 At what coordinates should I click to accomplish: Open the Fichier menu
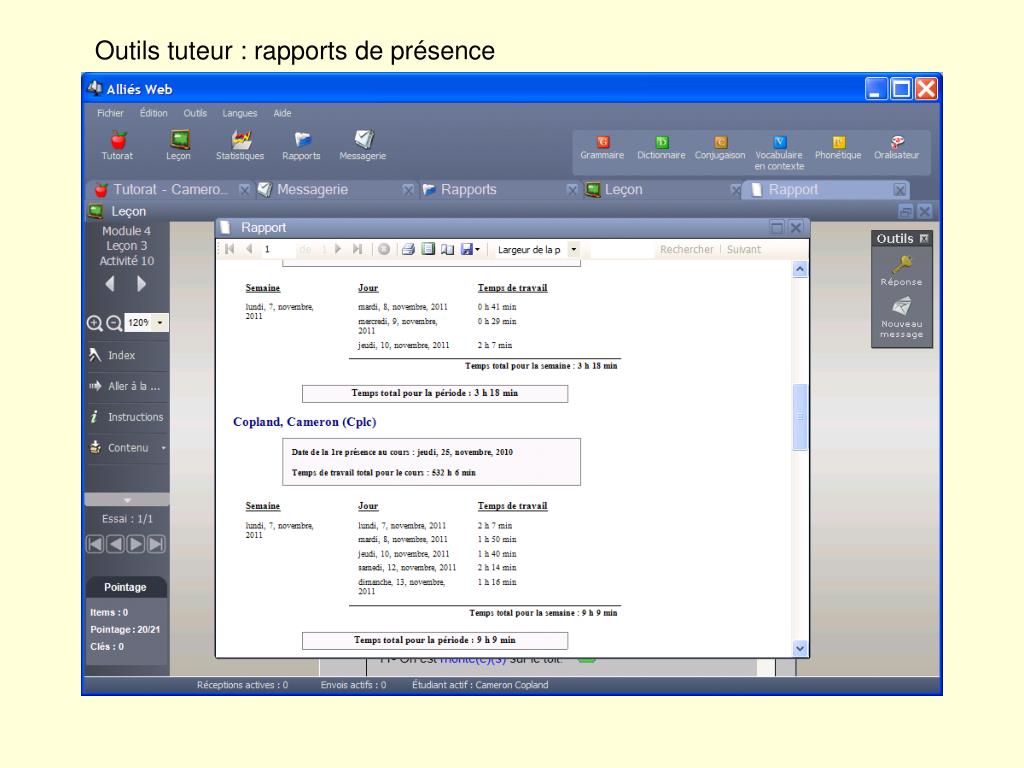(110, 113)
